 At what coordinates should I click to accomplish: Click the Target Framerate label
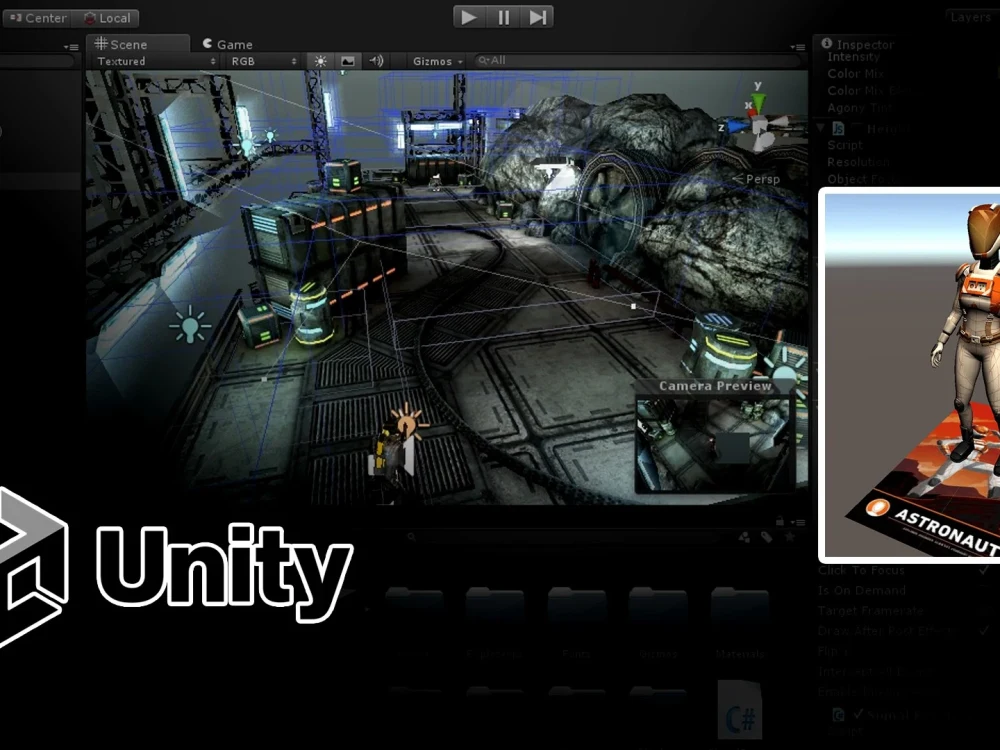point(871,610)
